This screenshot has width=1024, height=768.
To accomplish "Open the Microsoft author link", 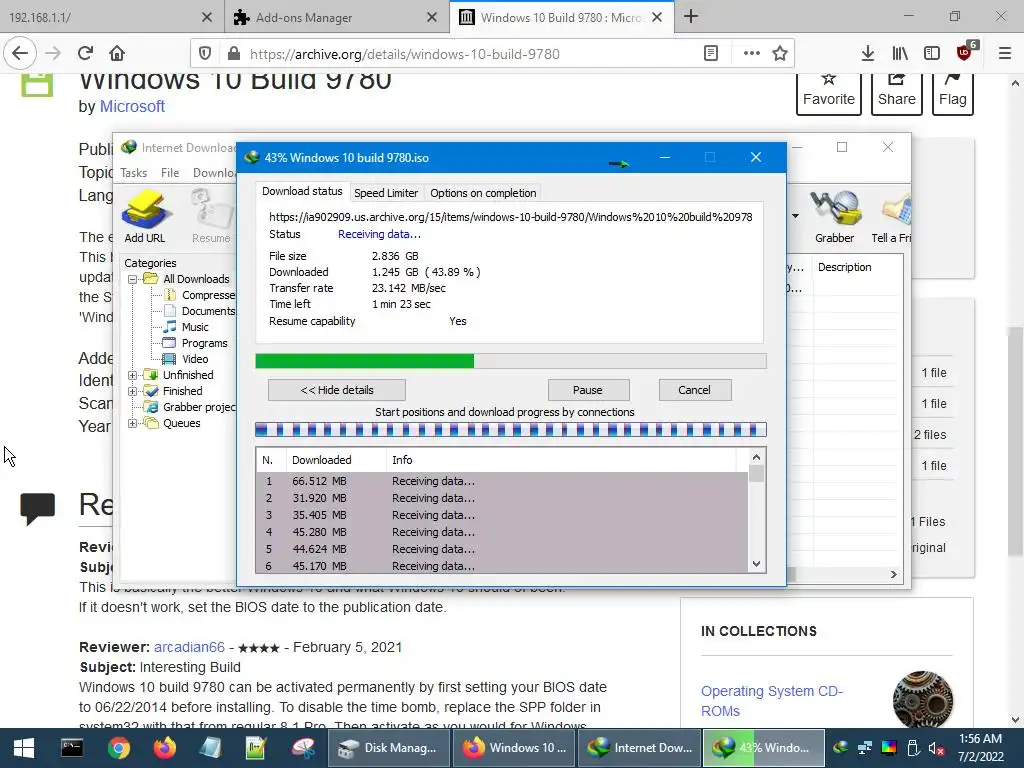I will click(x=132, y=106).
